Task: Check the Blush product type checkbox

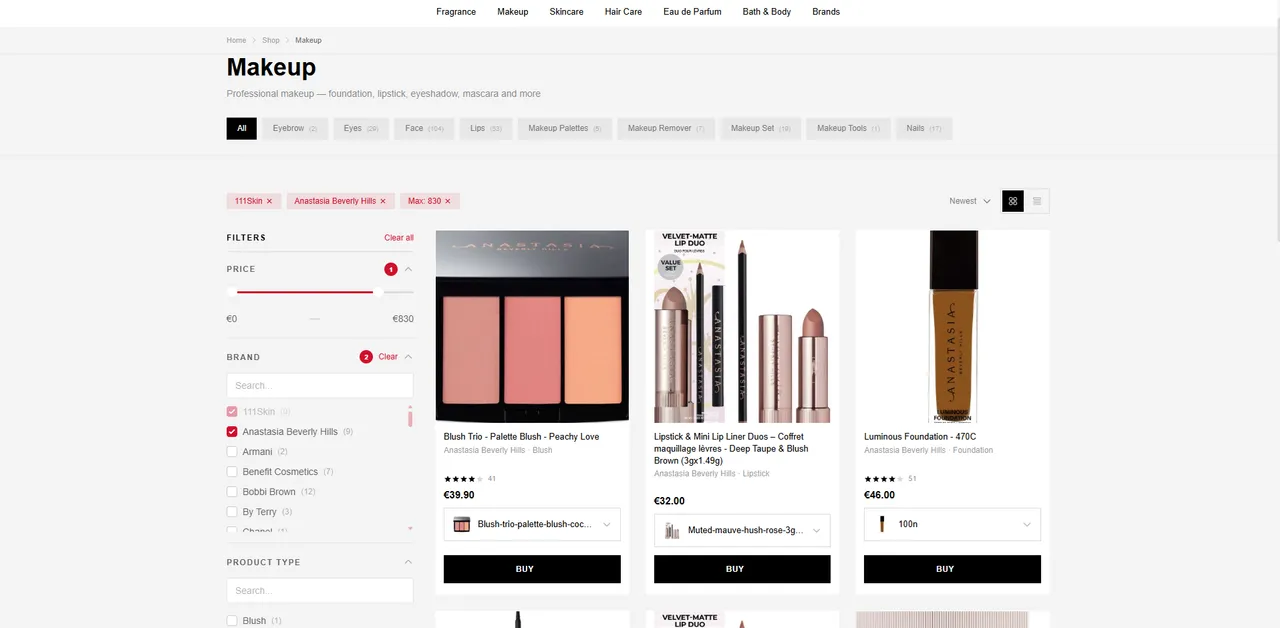Action: coord(232,621)
